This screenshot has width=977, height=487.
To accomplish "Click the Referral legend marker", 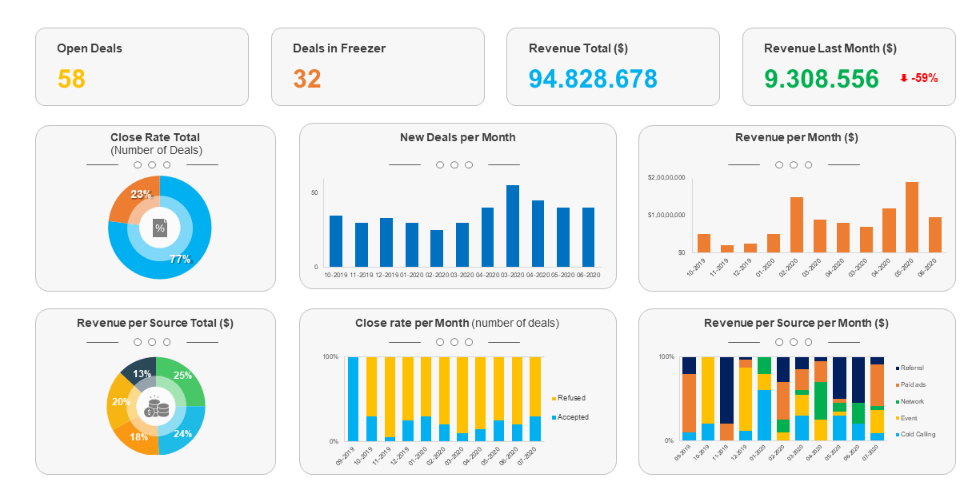I will [896, 368].
